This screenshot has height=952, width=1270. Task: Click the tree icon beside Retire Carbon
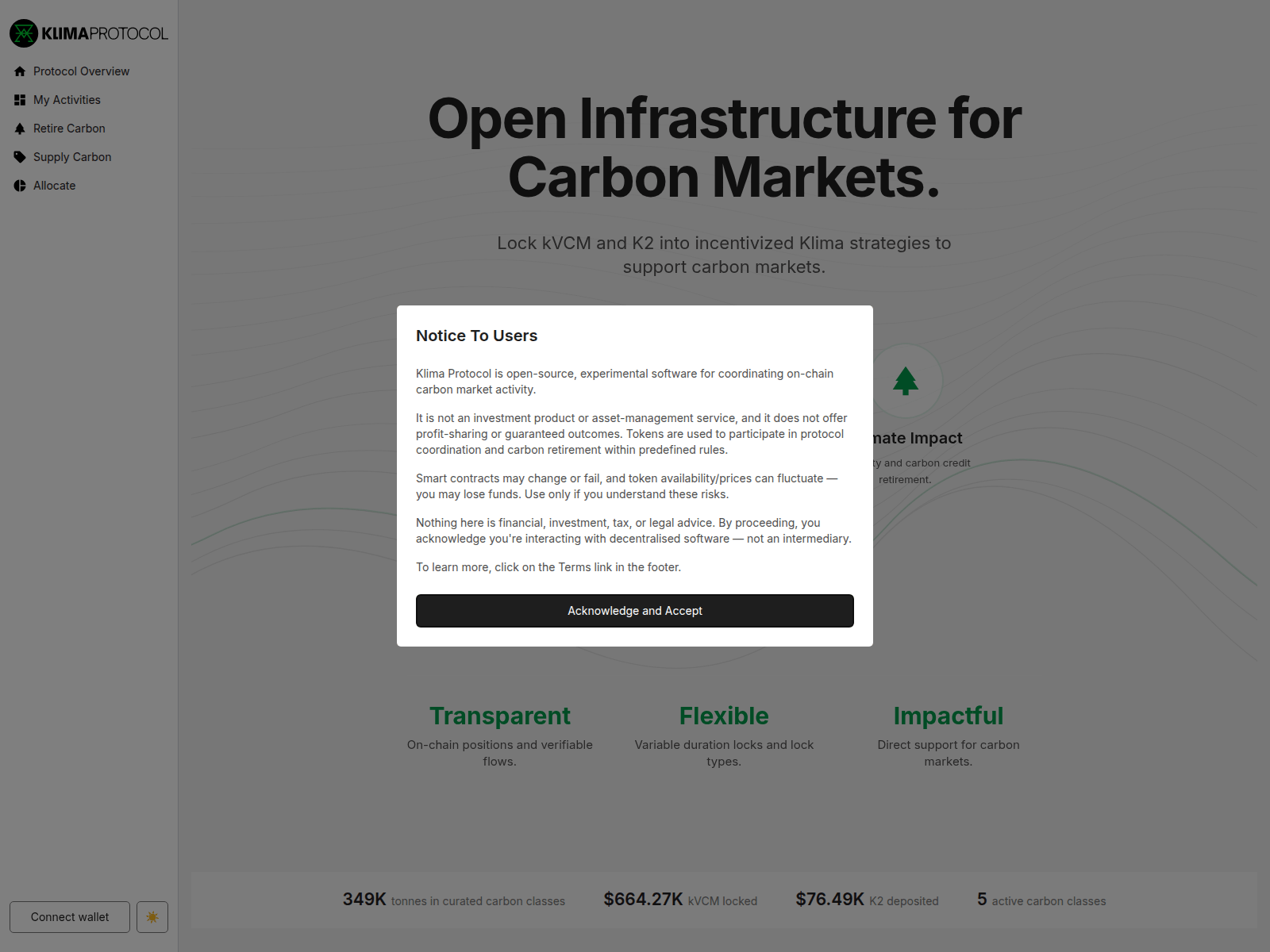[19, 129]
